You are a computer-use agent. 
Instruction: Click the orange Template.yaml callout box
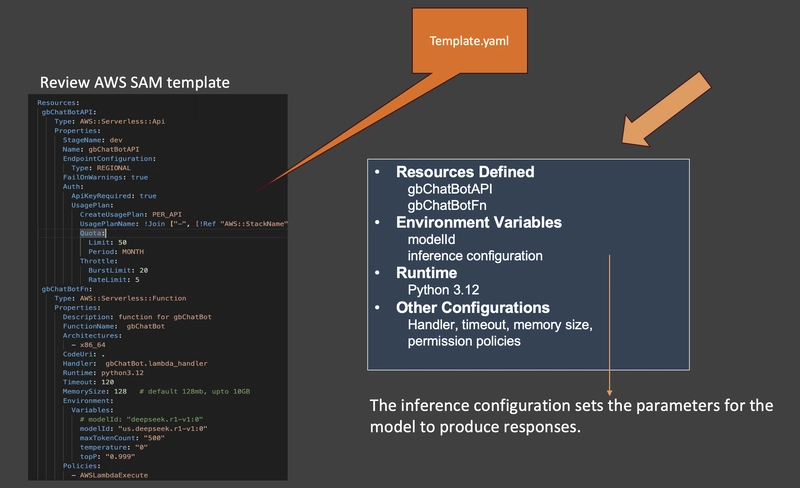pos(469,41)
